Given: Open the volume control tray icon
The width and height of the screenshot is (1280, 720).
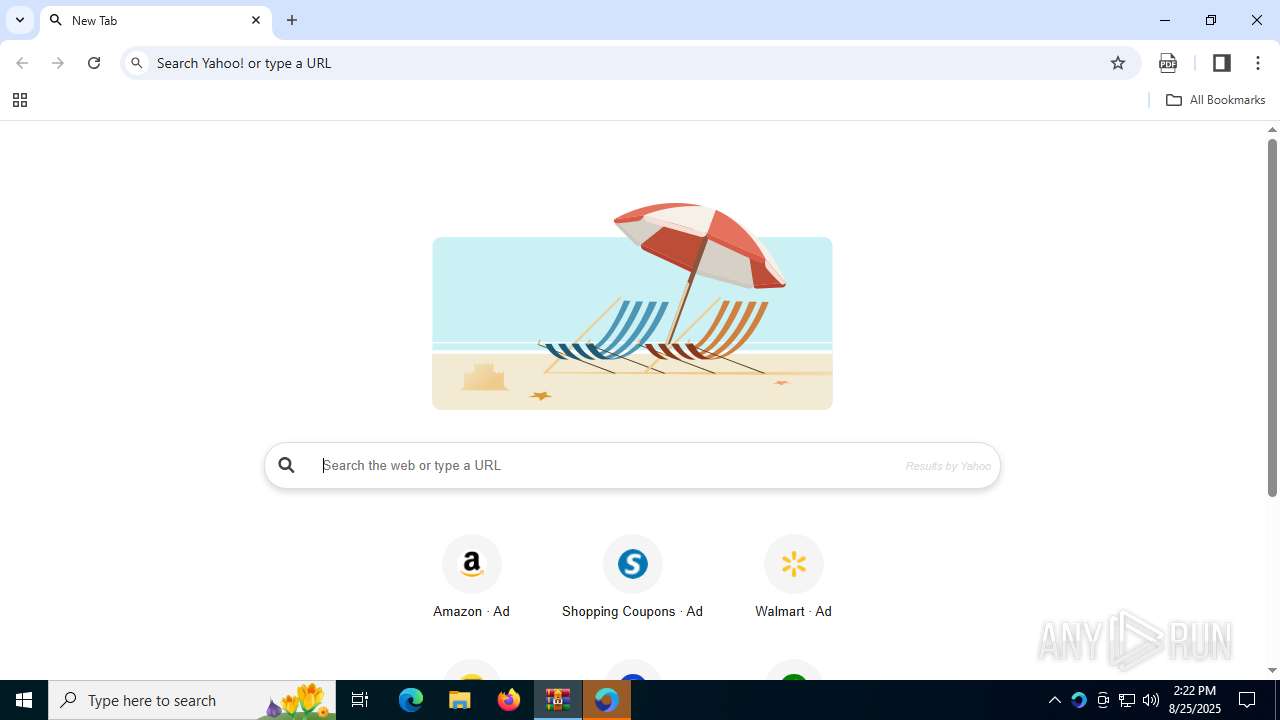Looking at the screenshot, I should click(1151, 700).
